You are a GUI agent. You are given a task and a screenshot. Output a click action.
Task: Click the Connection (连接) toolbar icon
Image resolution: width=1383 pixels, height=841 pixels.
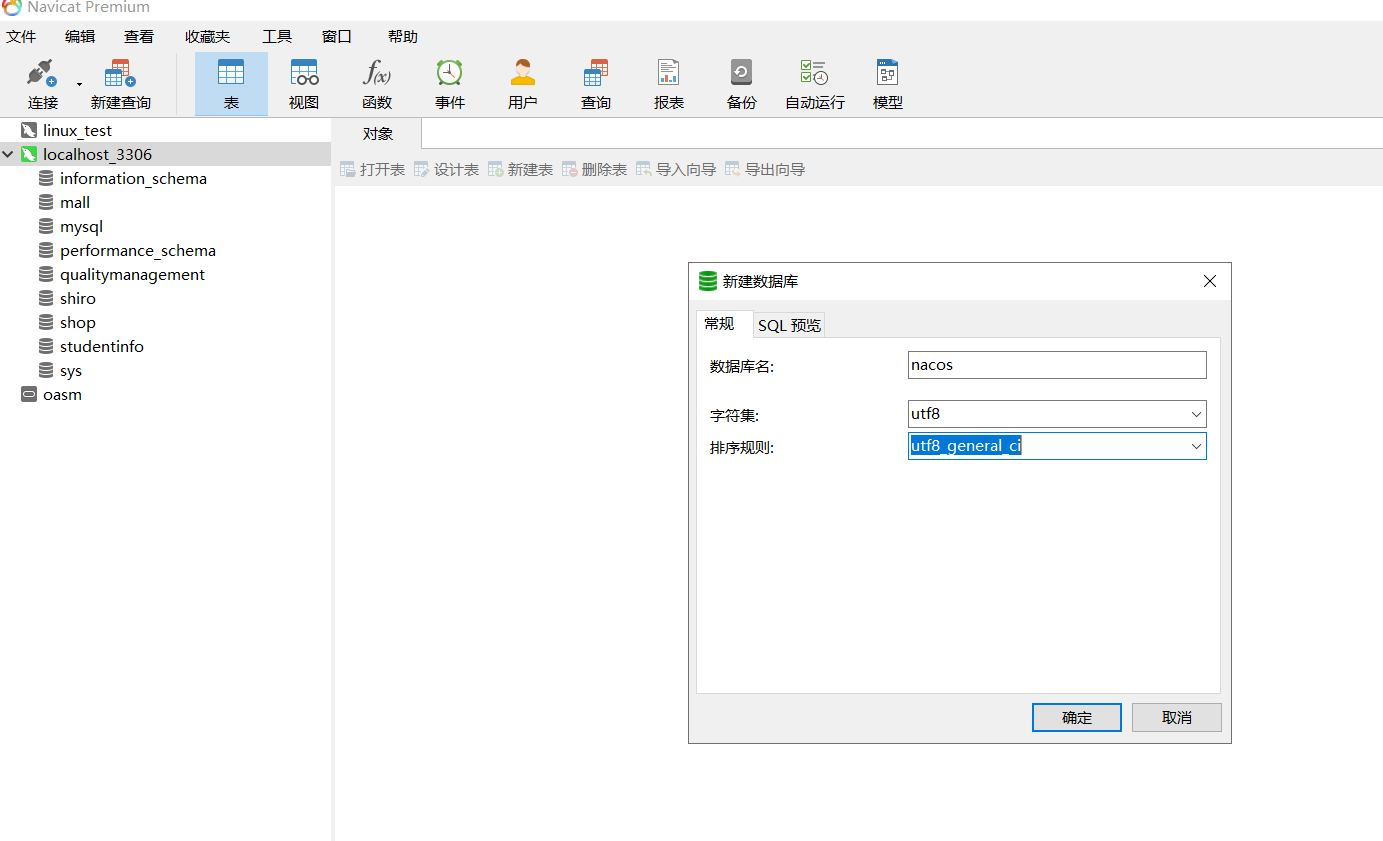[x=42, y=84]
